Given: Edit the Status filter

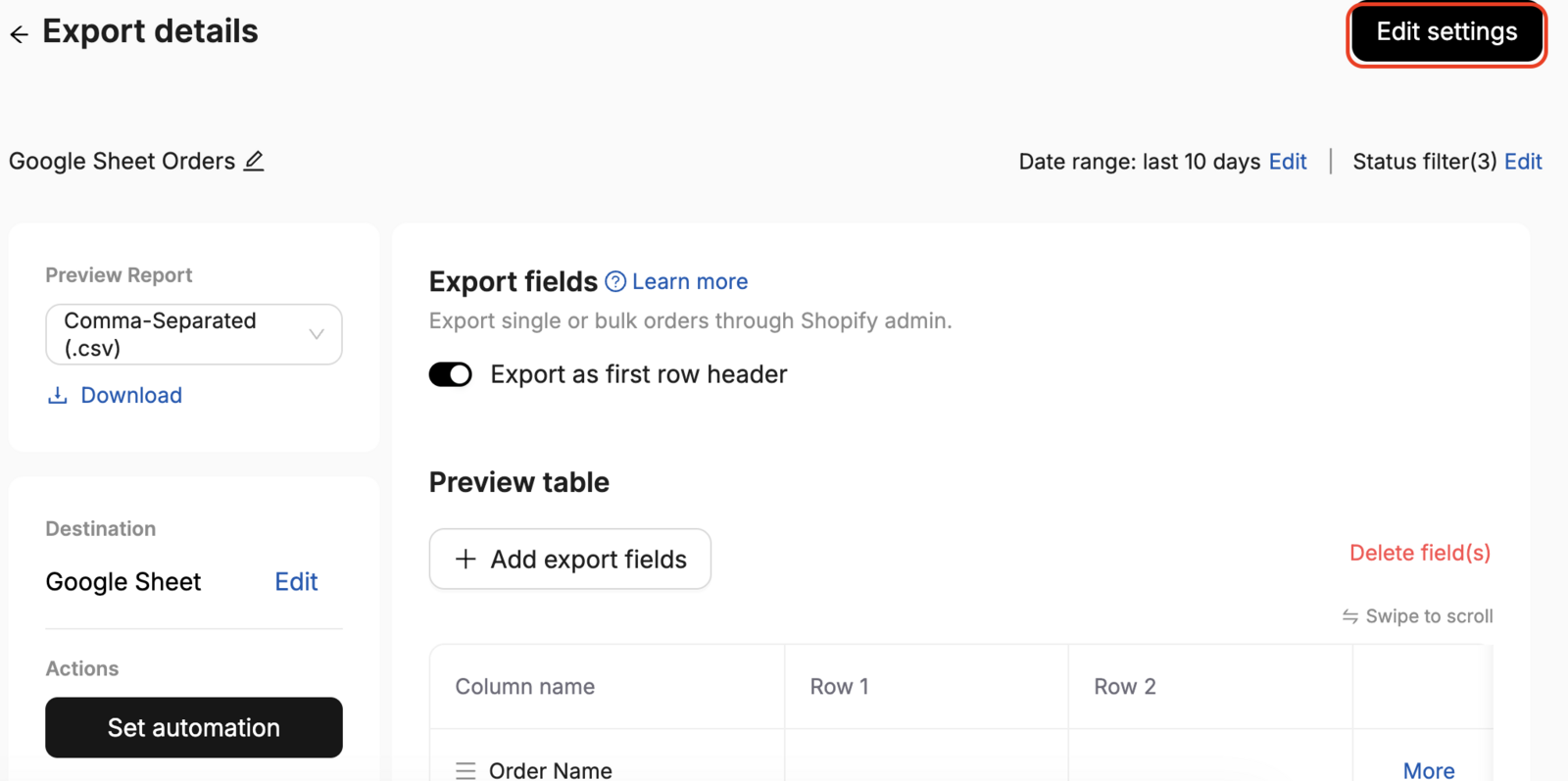Looking at the screenshot, I should [x=1523, y=162].
